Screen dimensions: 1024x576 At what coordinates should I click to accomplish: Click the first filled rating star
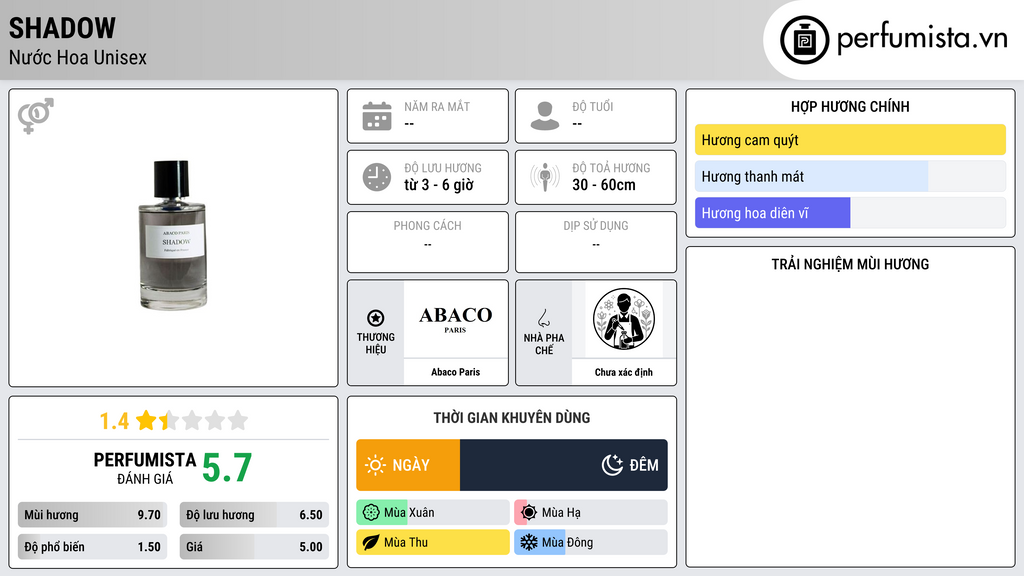click(x=146, y=420)
